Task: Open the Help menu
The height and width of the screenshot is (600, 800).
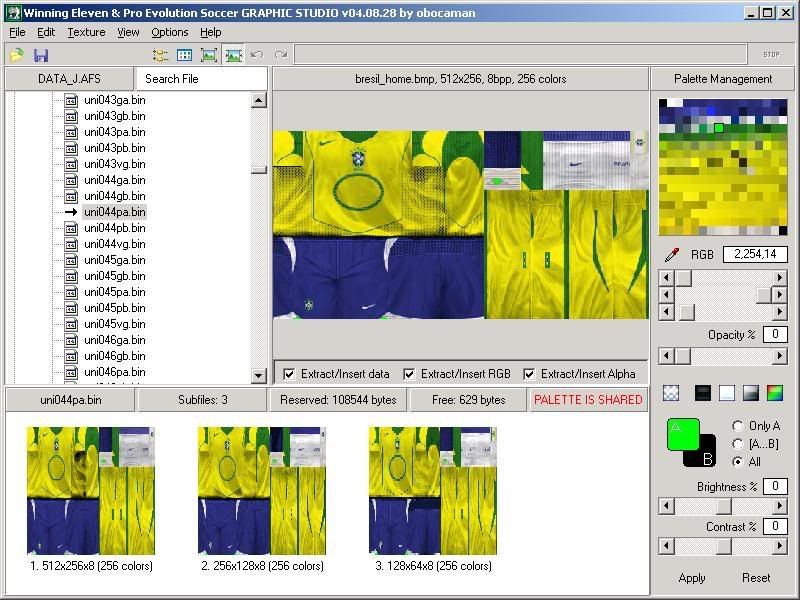Action: [x=211, y=32]
